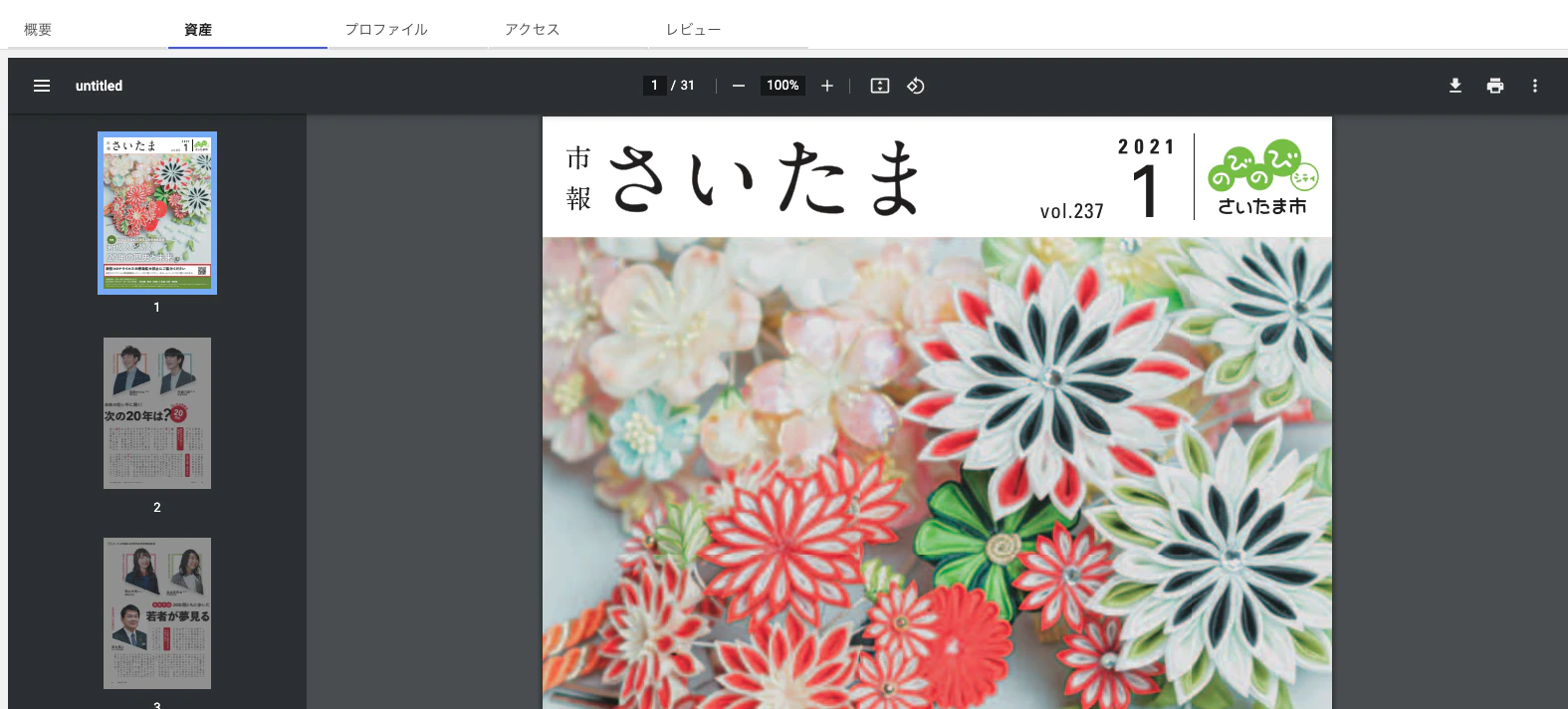Click the total page count 31

pos(687,86)
